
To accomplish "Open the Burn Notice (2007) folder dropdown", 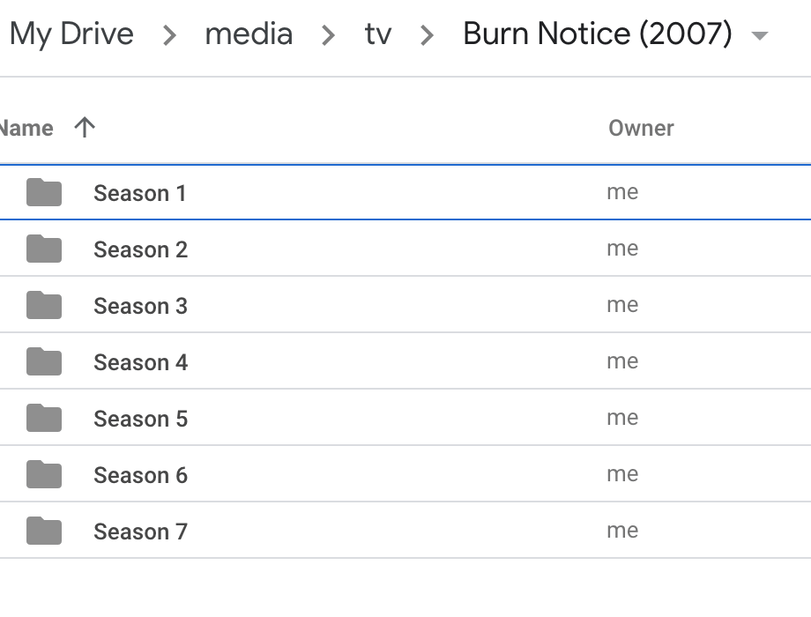I will [759, 36].
